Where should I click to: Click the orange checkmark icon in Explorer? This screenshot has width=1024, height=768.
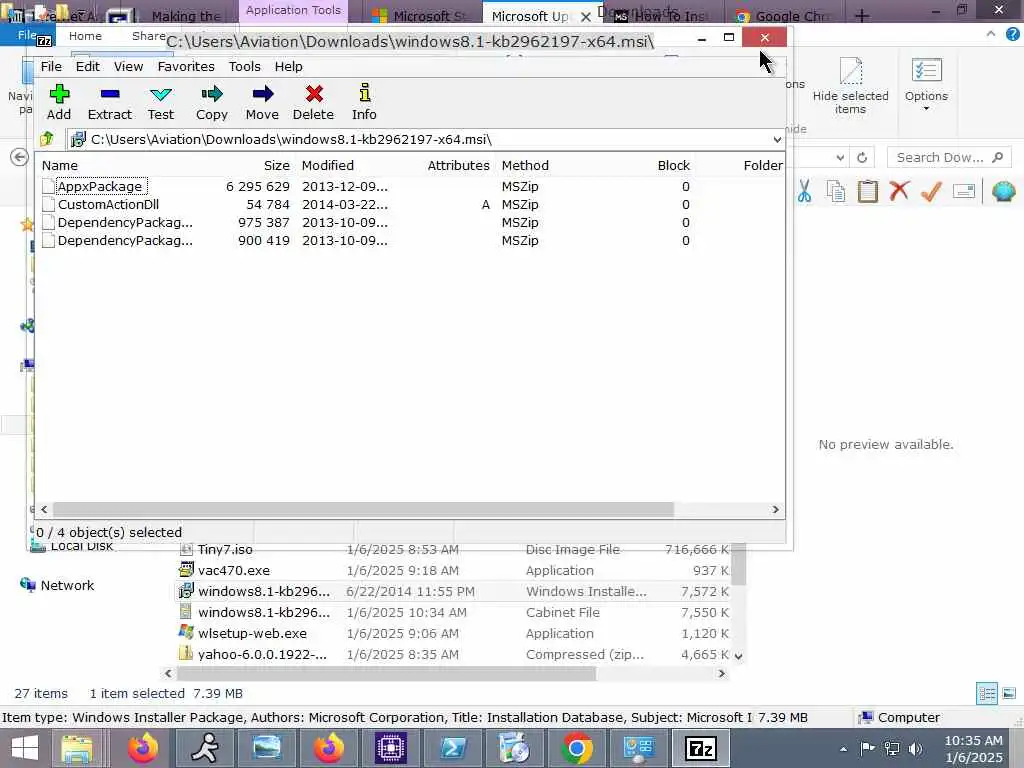click(x=931, y=191)
